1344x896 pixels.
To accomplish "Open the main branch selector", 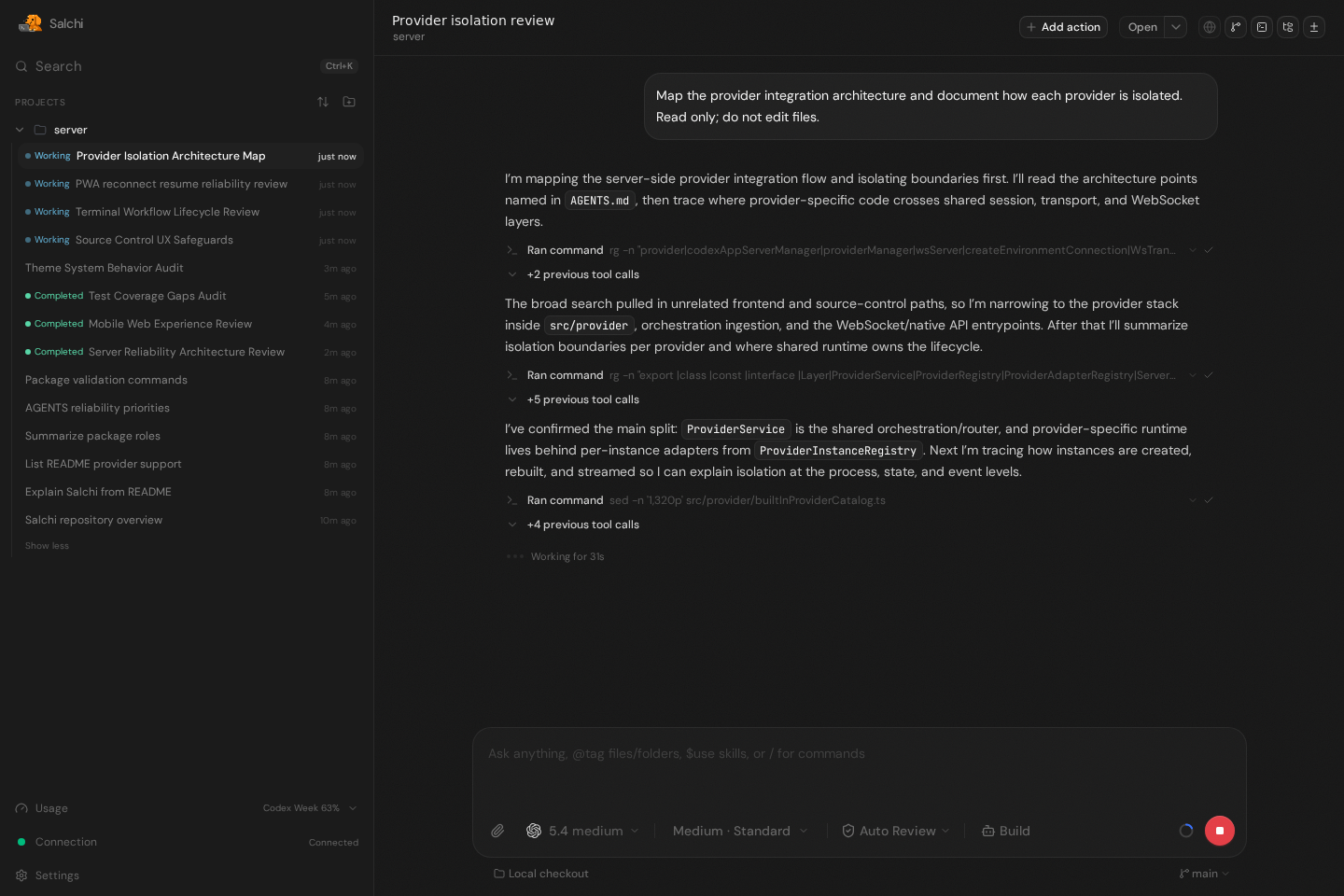I will pyautogui.click(x=1205, y=874).
